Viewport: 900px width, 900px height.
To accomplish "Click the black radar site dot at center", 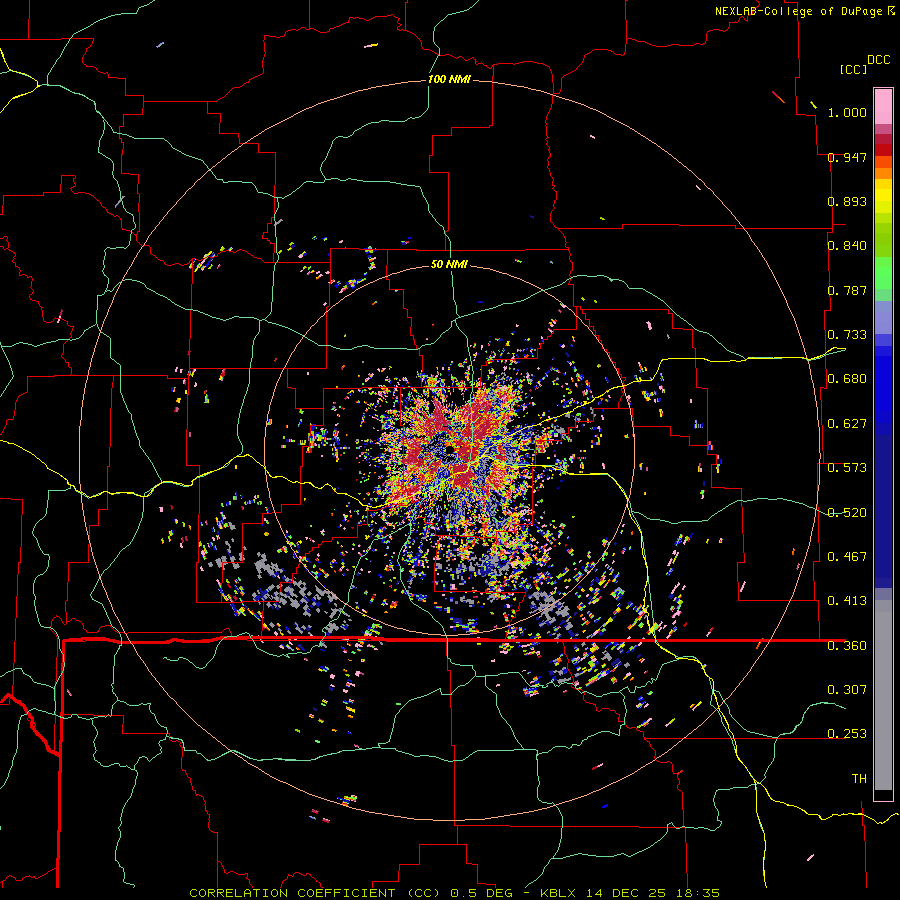I will coord(449,449).
